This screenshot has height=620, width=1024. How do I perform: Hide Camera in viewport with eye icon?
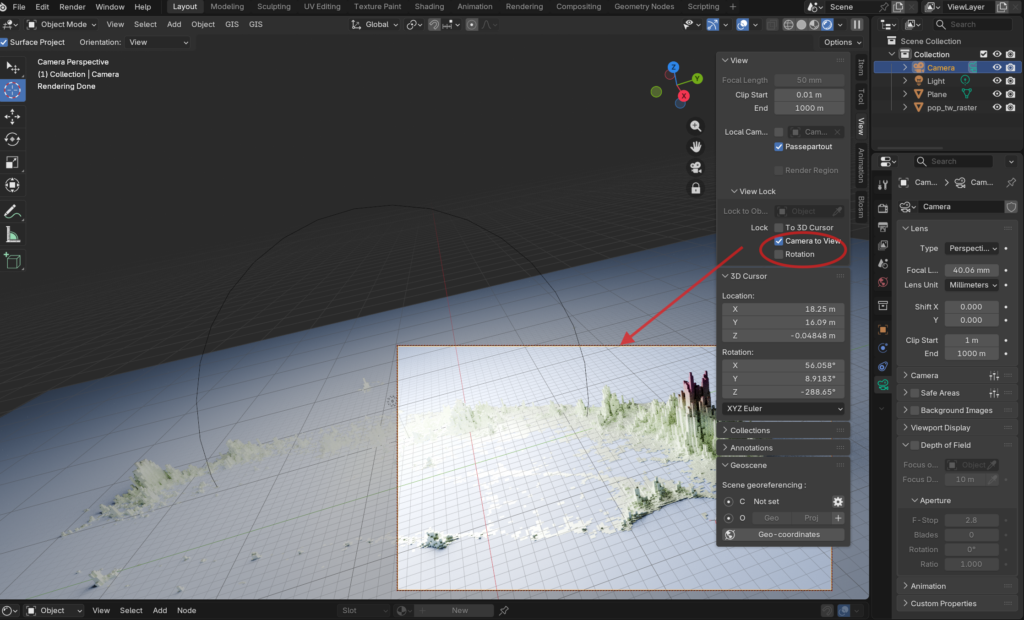[997, 68]
